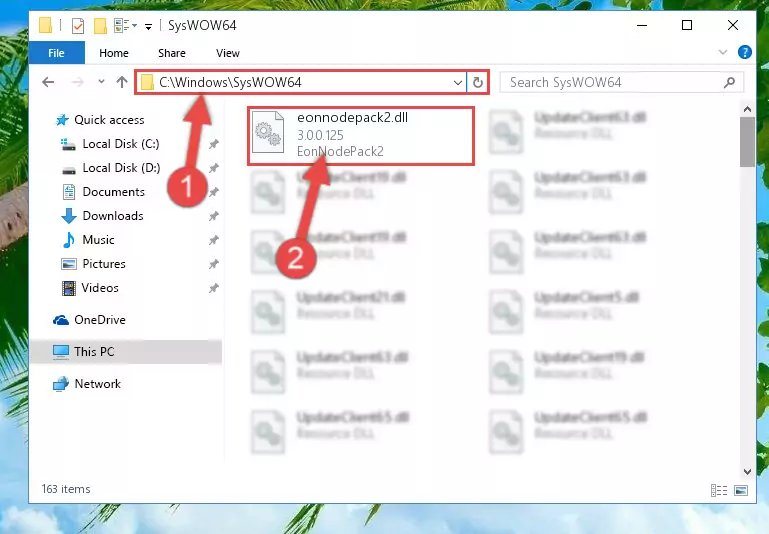Open the recent locations dropdown
The height and width of the screenshot is (534, 769).
tap(101, 81)
